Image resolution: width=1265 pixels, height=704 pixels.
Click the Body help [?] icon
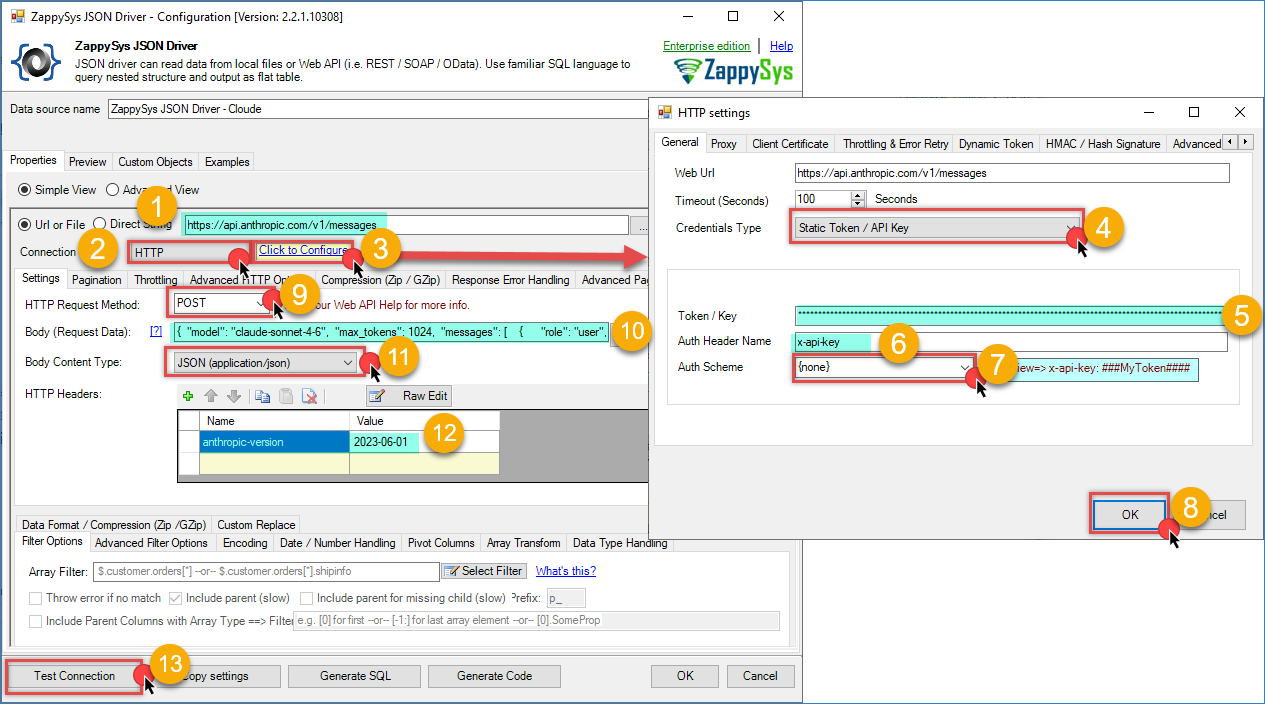(156, 331)
